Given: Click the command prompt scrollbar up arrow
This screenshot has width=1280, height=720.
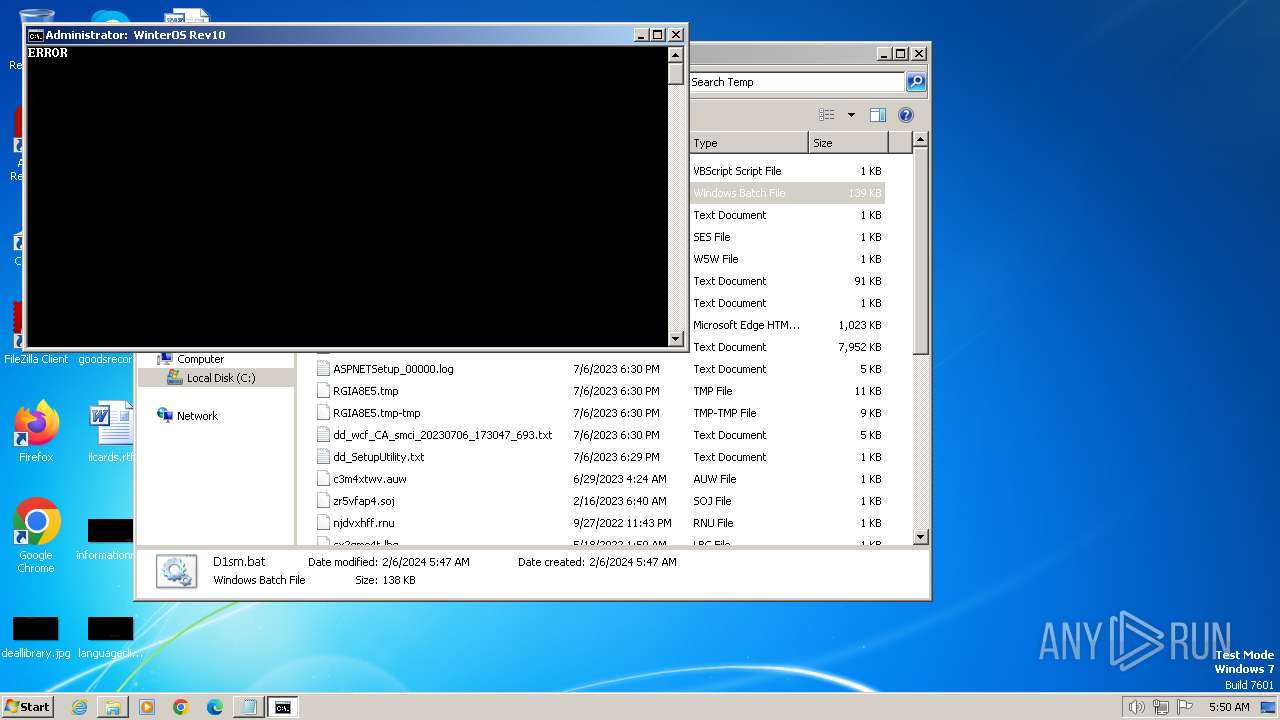Looking at the screenshot, I should 676,54.
